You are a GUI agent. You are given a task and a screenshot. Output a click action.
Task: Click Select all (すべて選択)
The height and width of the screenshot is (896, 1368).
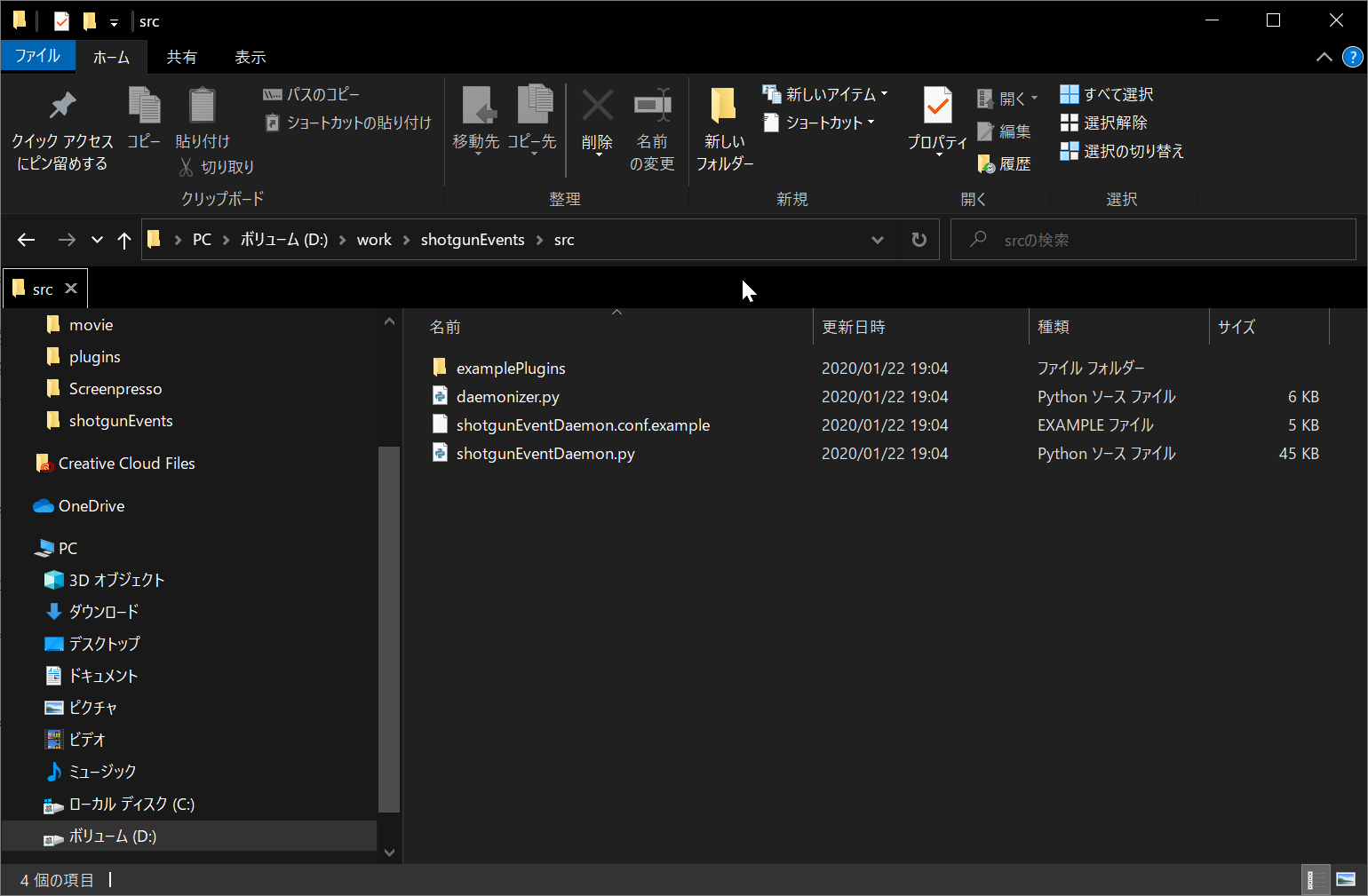[x=1107, y=94]
